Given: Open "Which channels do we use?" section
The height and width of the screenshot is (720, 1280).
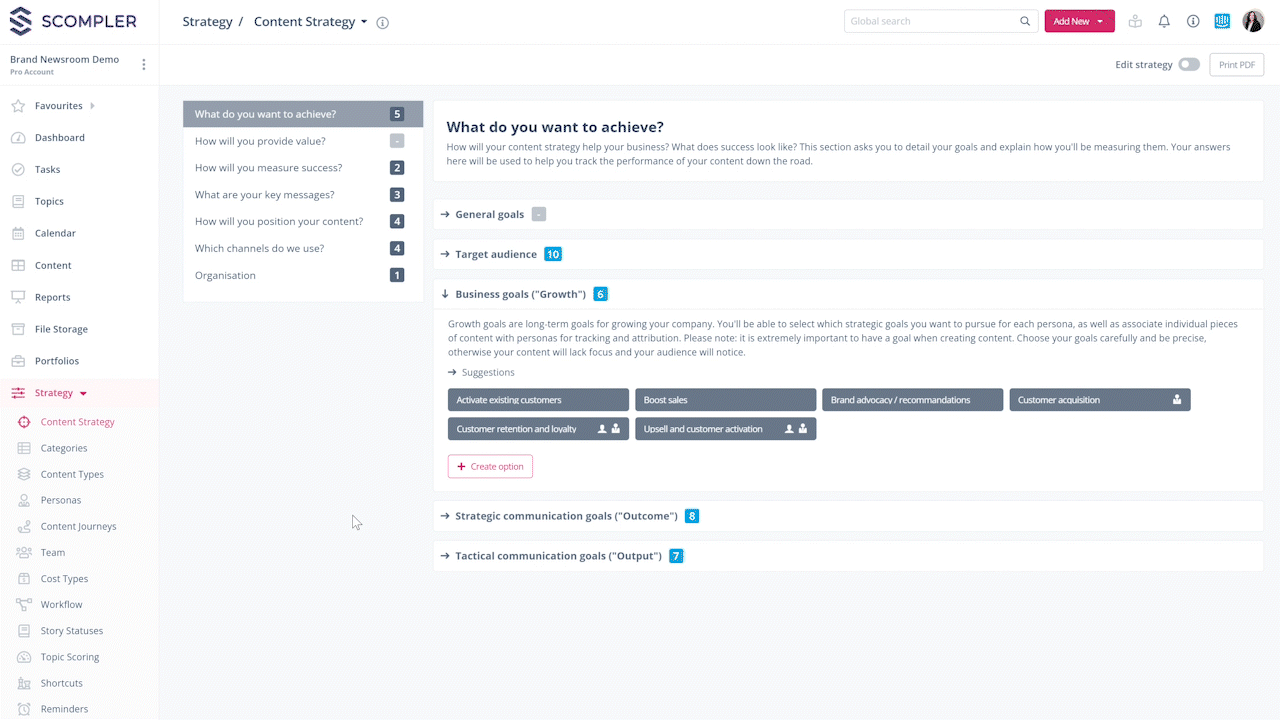Looking at the screenshot, I should point(259,248).
